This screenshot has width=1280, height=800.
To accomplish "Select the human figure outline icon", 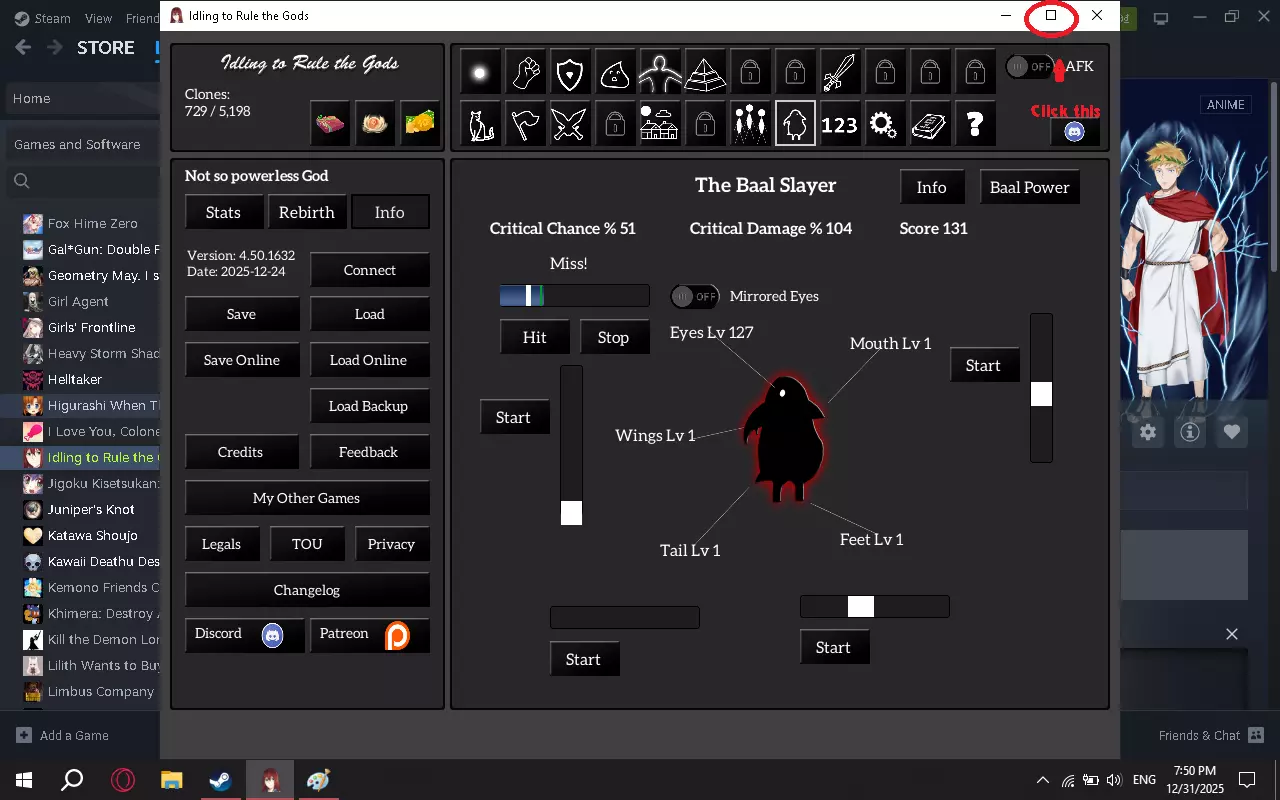I will click(660, 72).
